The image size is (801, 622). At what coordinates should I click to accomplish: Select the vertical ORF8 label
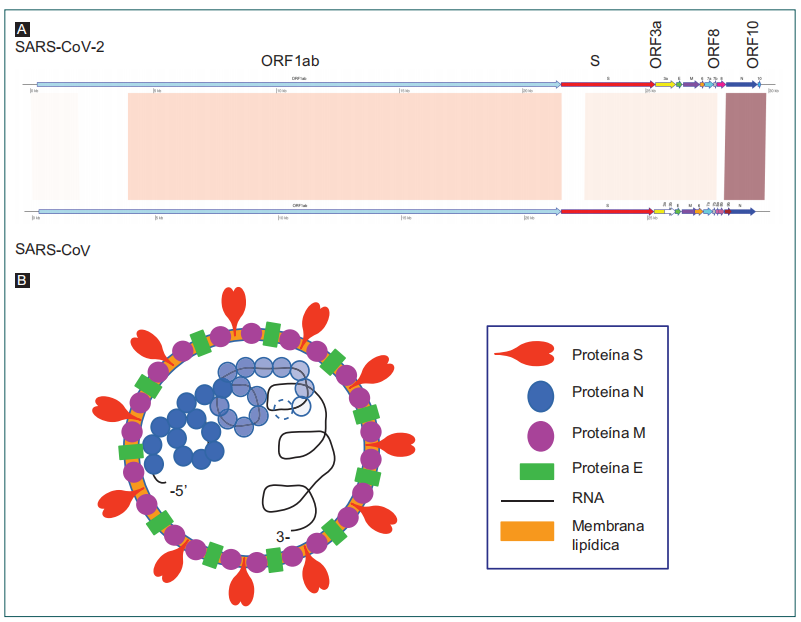point(713,48)
